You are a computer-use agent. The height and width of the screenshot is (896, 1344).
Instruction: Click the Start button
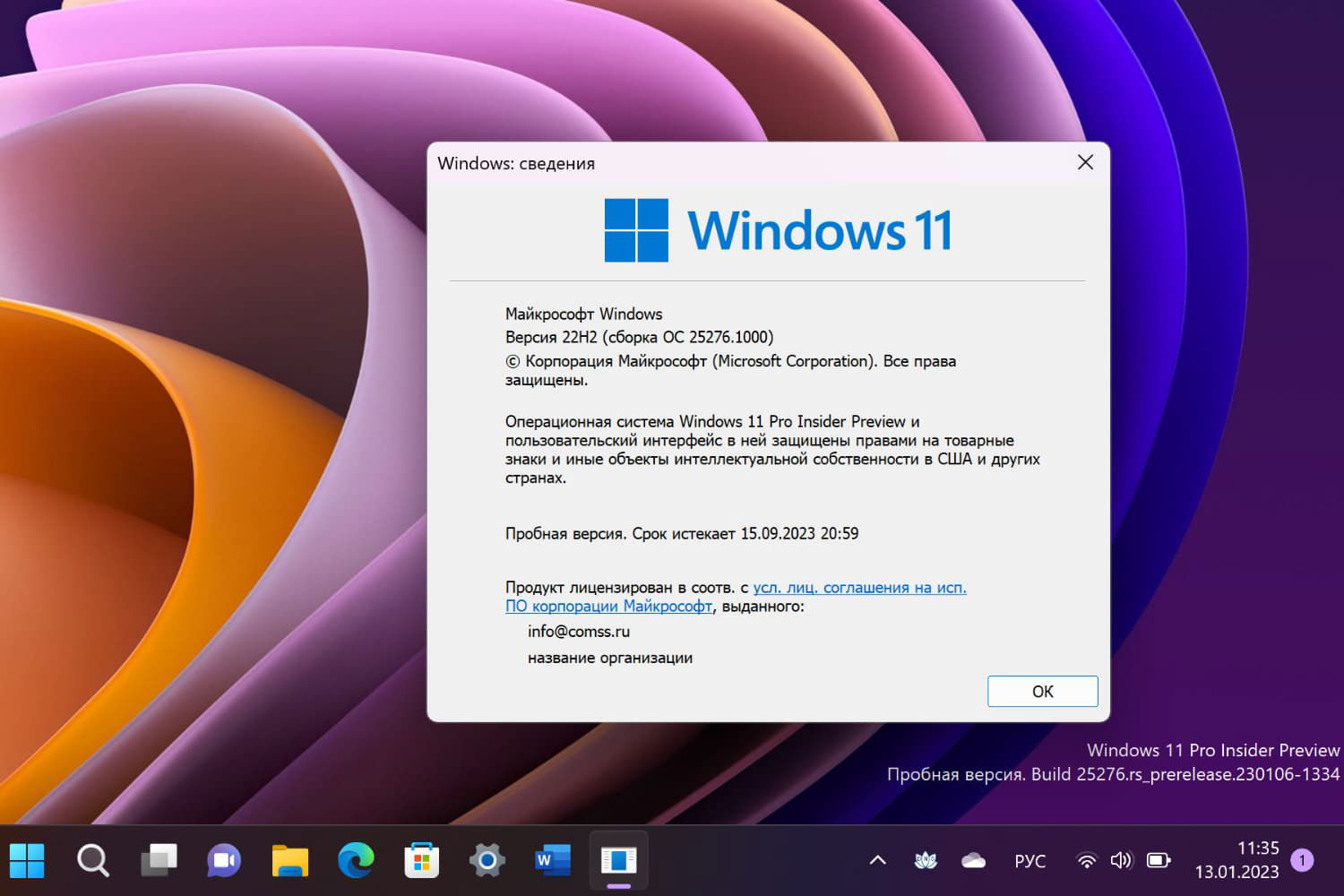click(x=29, y=860)
